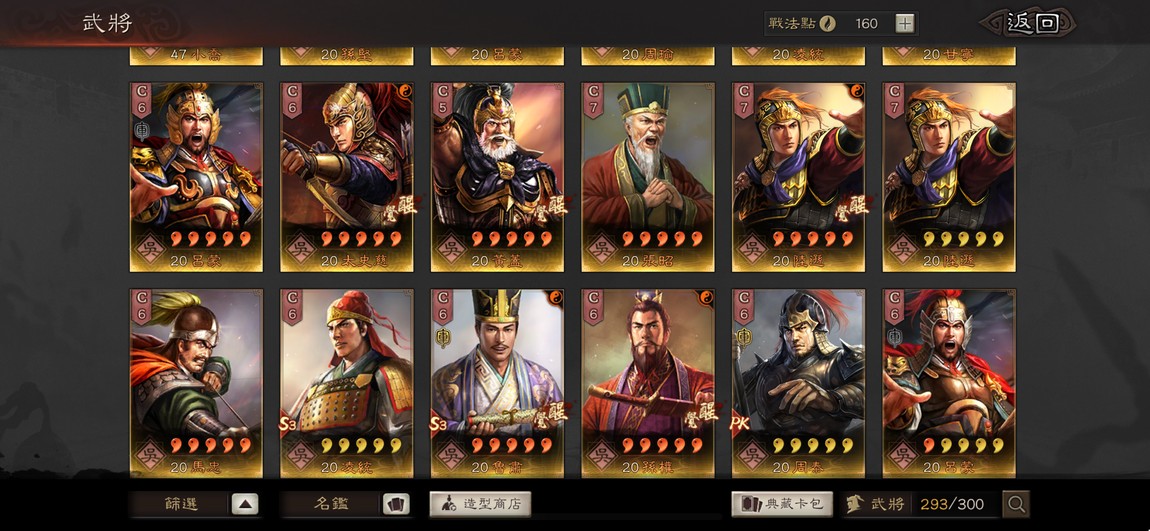Image resolution: width=1150 pixels, height=531 pixels.
Task: Select the 馬忠 general card
Action: [x=196, y=384]
